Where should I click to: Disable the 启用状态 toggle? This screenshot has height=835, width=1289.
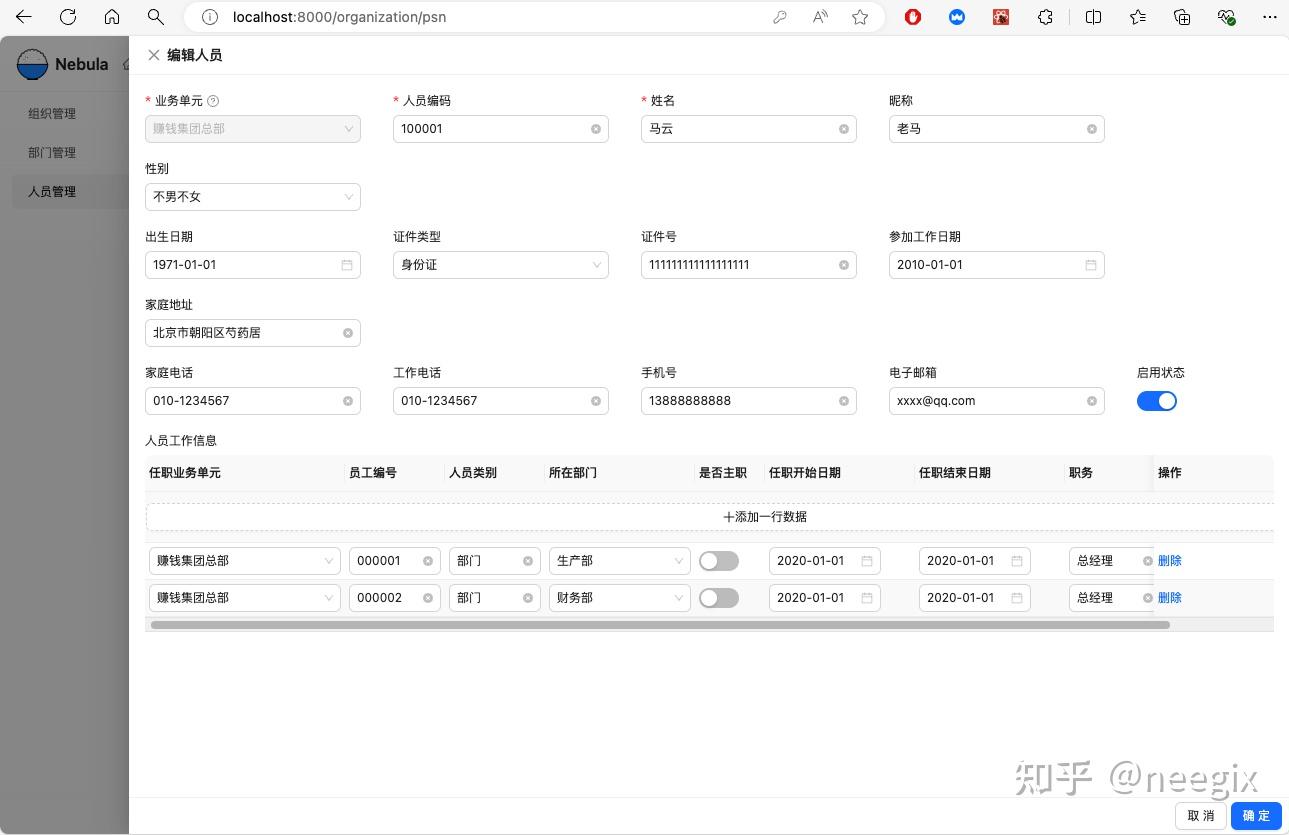click(x=1157, y=400)
